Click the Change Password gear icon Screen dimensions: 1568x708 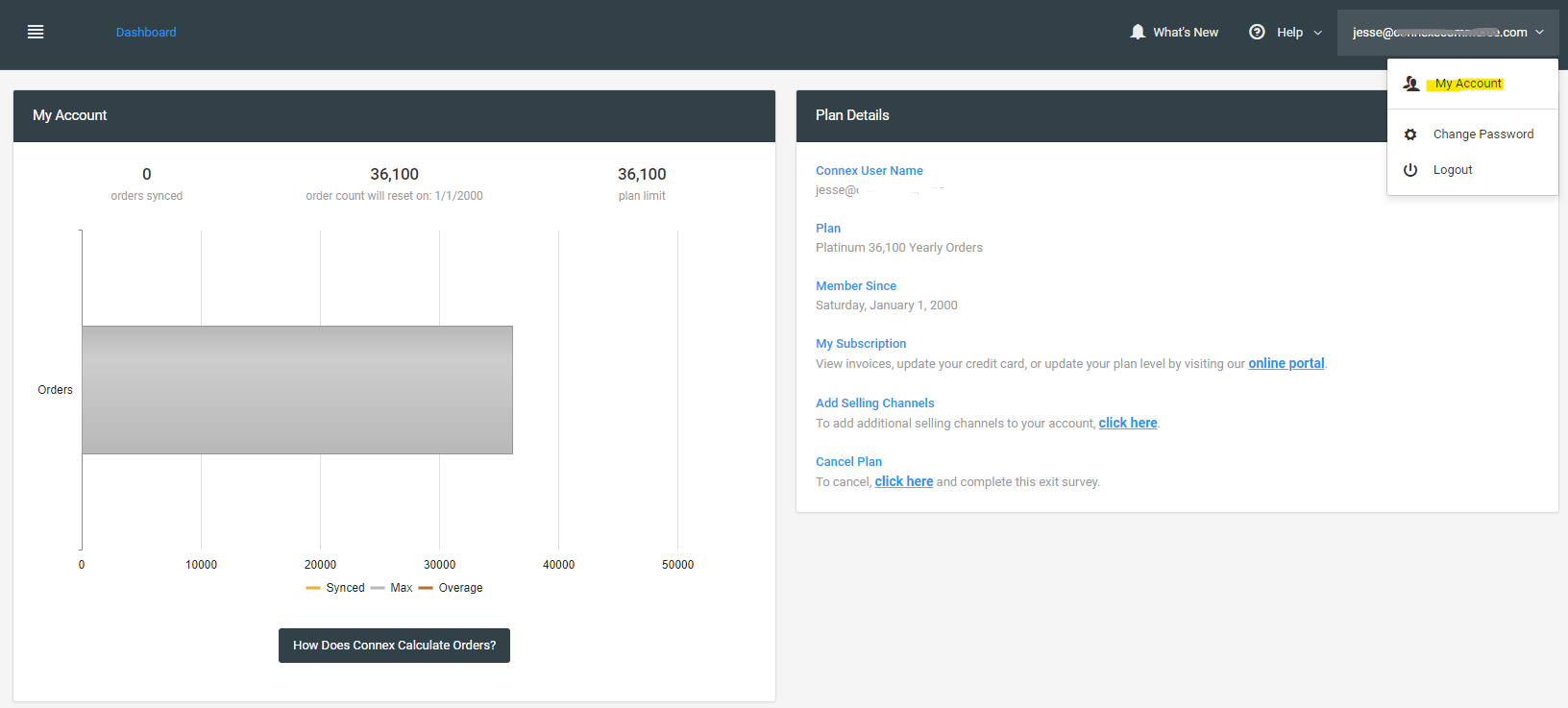click(1410, 134)
